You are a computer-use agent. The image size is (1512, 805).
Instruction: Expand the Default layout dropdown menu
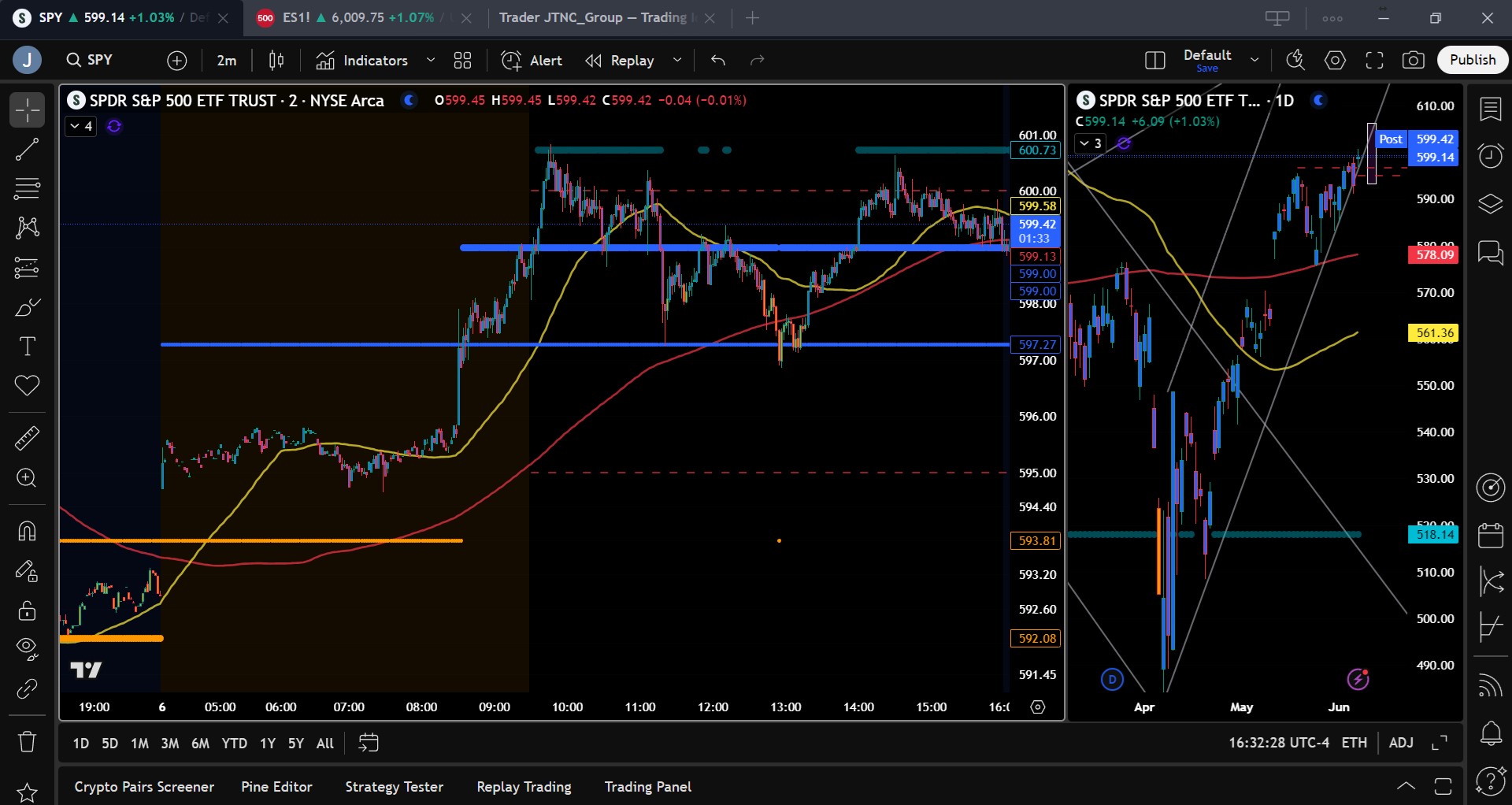(x=1254, y=60)
